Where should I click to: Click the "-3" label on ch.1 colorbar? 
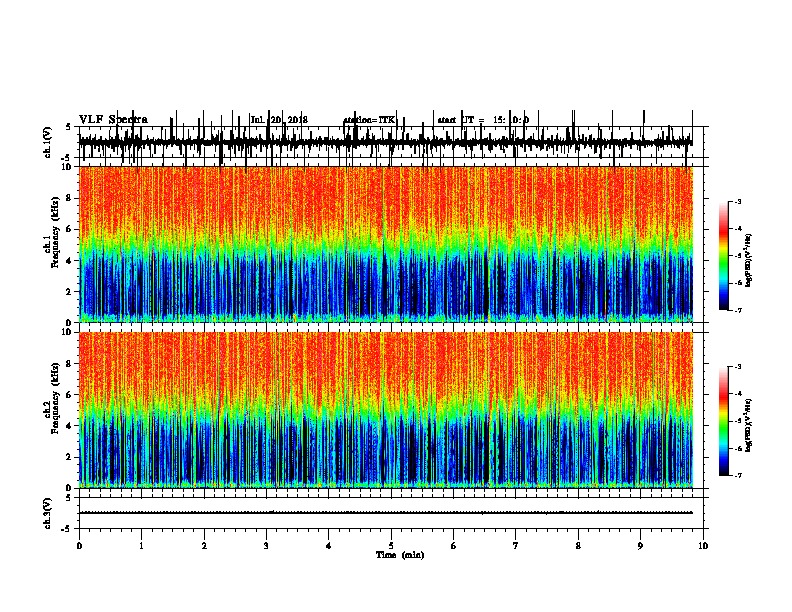737,201
